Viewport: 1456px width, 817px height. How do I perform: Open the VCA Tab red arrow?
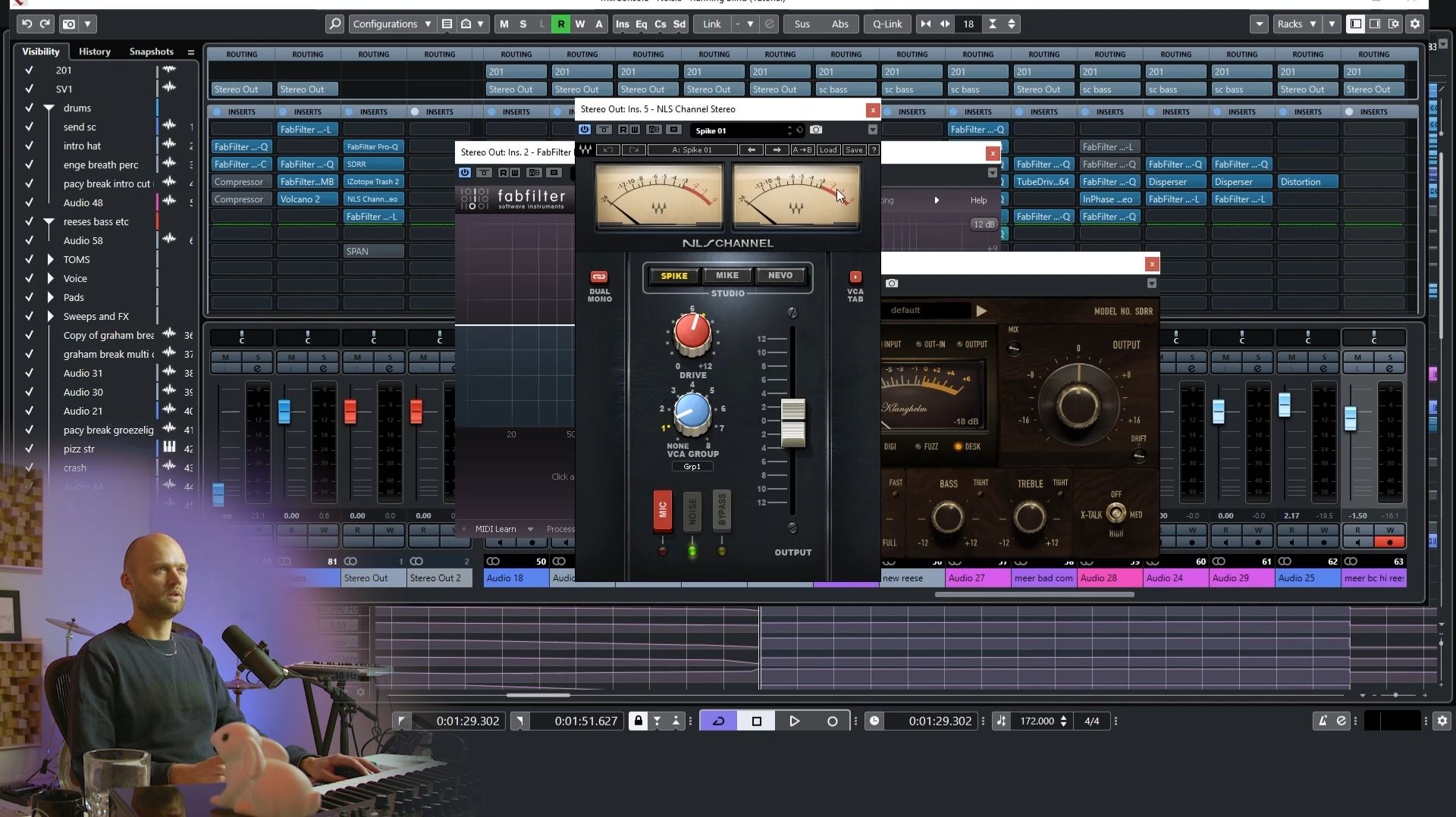(855, 277)
